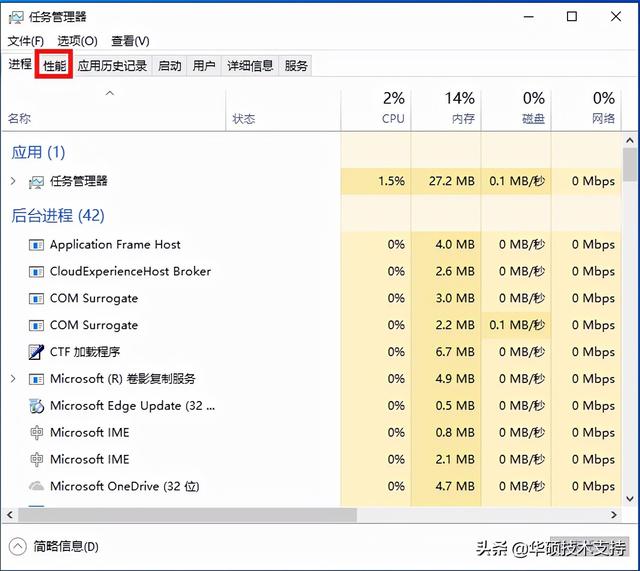Click the CTF 加载程序 pen icon

click(x=36, y=352)
